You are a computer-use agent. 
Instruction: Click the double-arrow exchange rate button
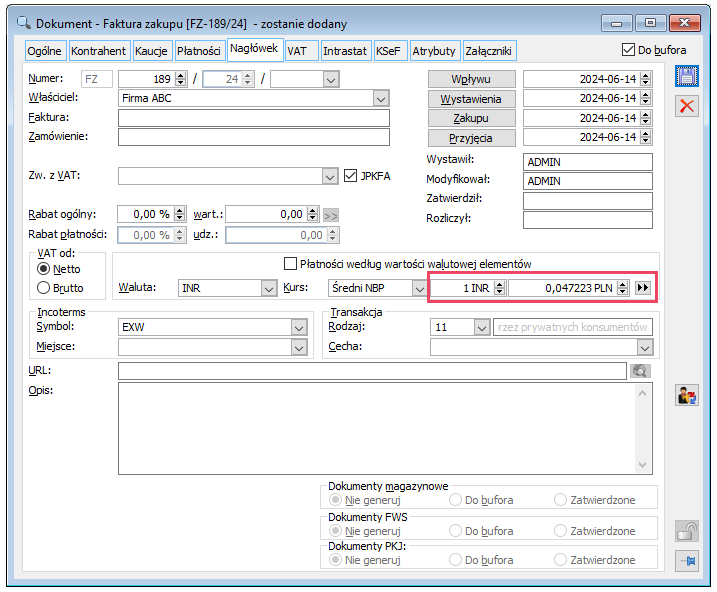[x=642, y=288]
